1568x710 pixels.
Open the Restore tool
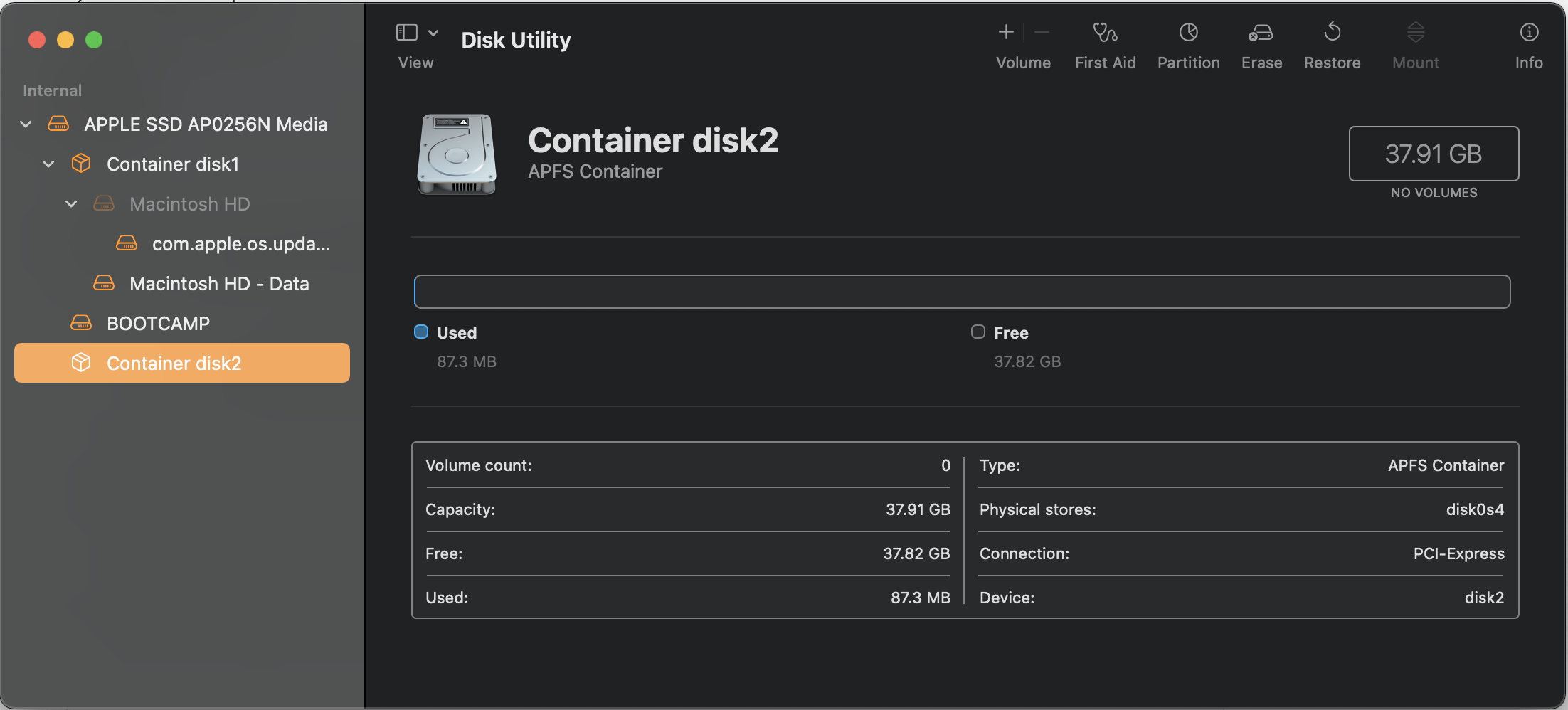point(1331,43)
